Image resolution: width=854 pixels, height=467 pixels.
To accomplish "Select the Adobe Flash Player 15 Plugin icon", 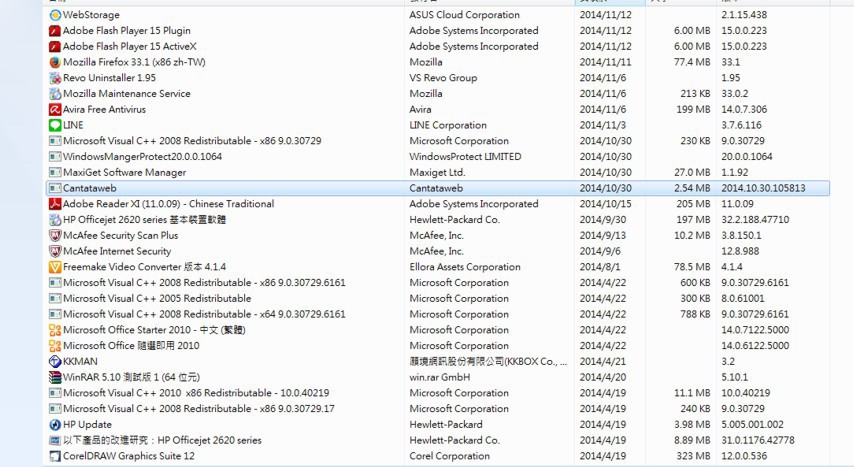I will (x=55, y=31).
